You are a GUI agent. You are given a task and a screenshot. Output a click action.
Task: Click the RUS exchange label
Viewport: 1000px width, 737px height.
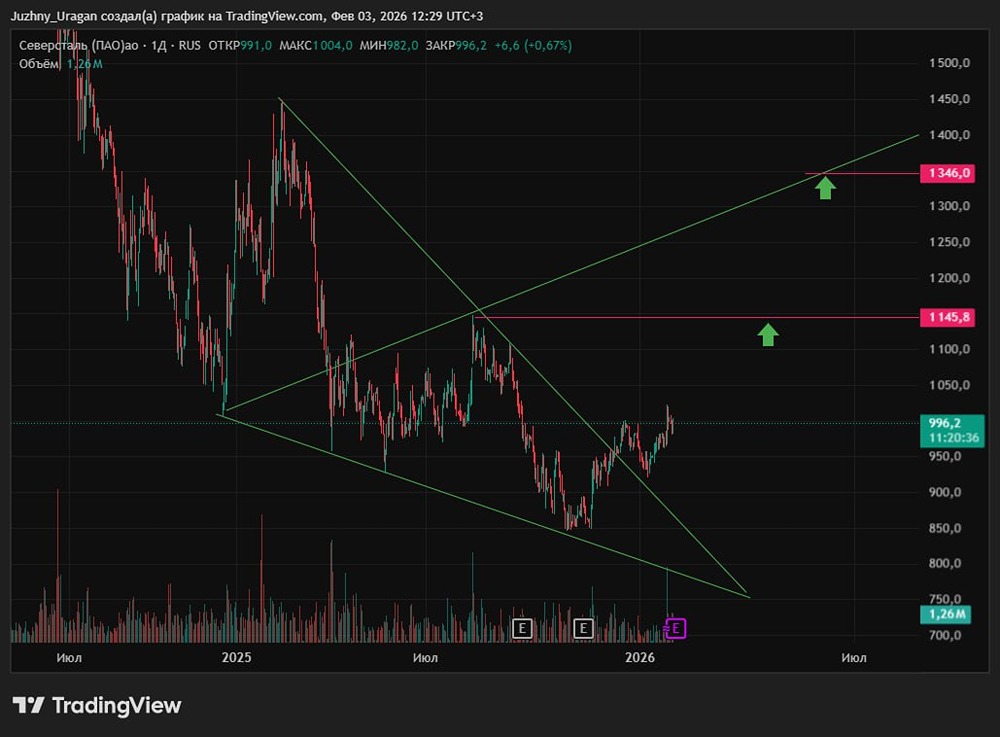[189, 45]
